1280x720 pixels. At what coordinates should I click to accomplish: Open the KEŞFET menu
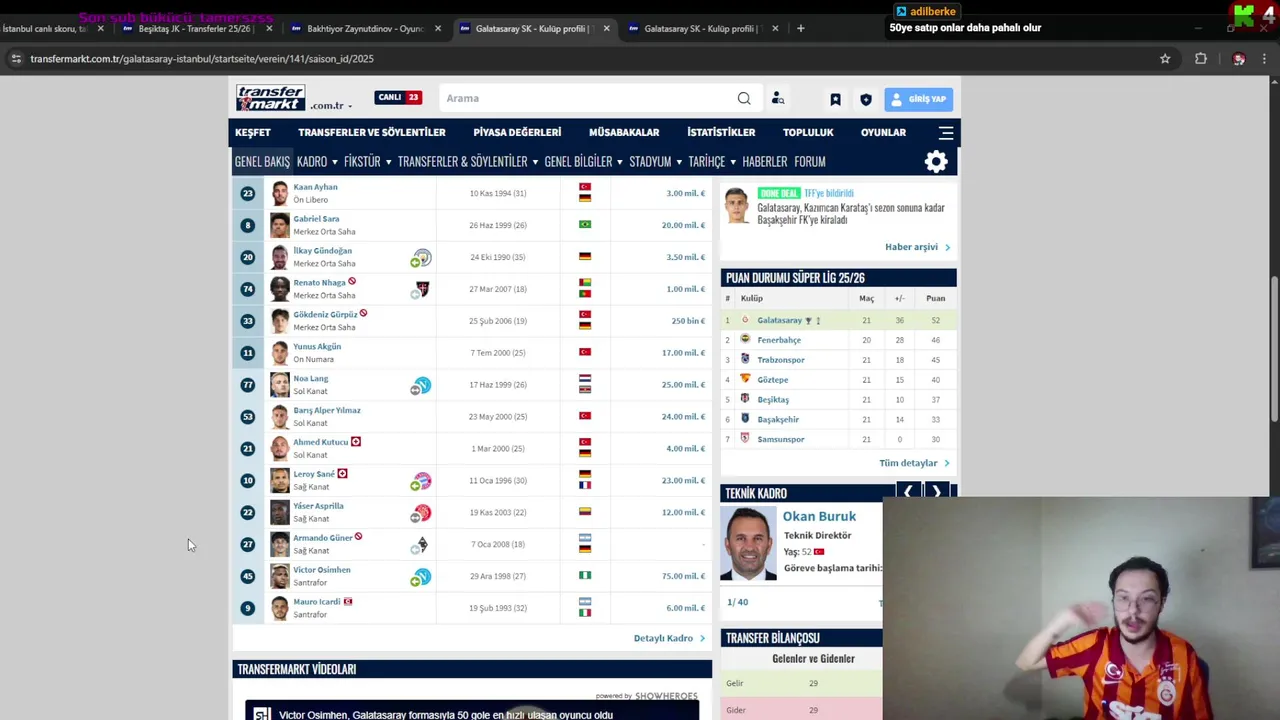click(x=253, y=132)
